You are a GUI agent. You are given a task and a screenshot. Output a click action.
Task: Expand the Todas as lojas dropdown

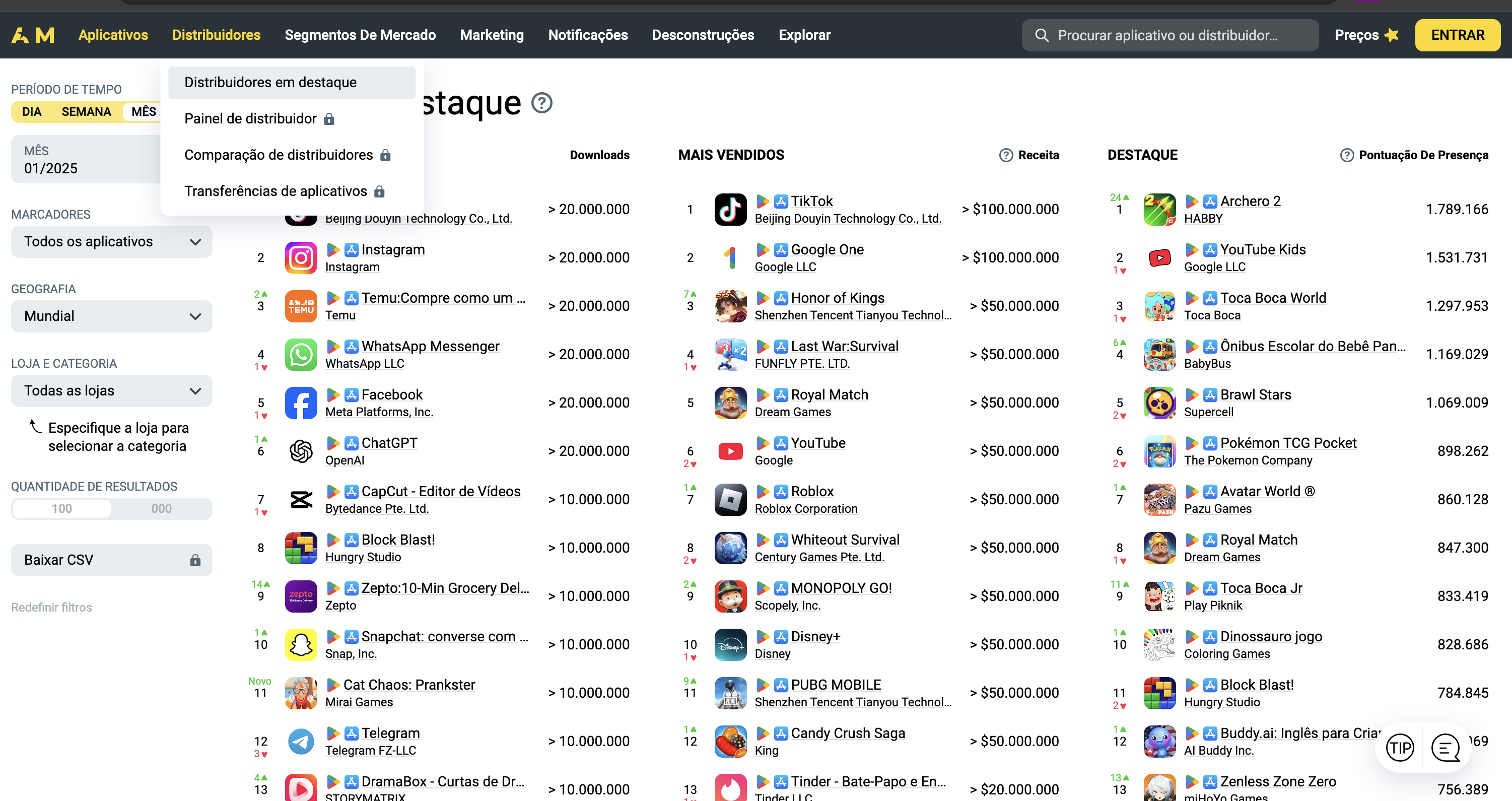(x=111, y=391)
